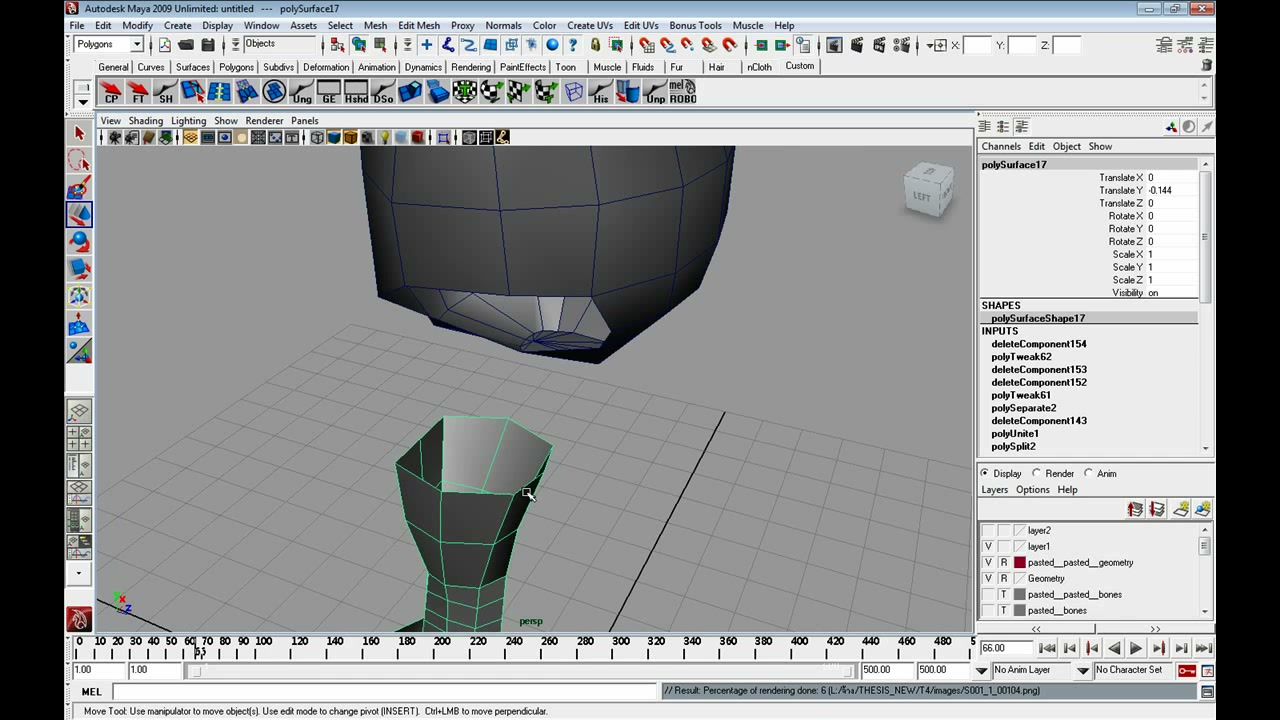
Task: Open Hshd Hypershade shelf button
Action: pos(356,93)
